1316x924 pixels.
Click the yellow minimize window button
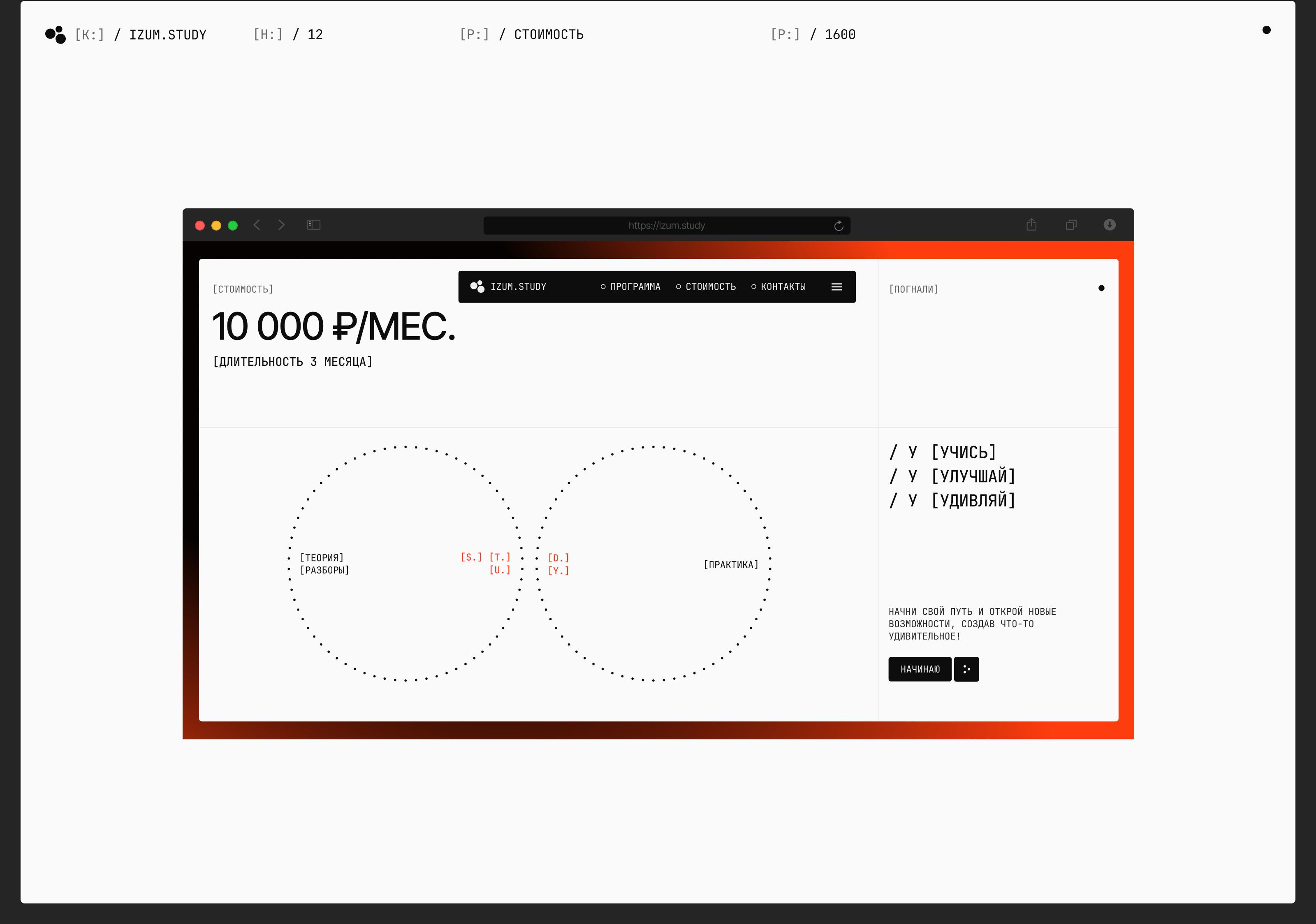[x=216, y=226]
